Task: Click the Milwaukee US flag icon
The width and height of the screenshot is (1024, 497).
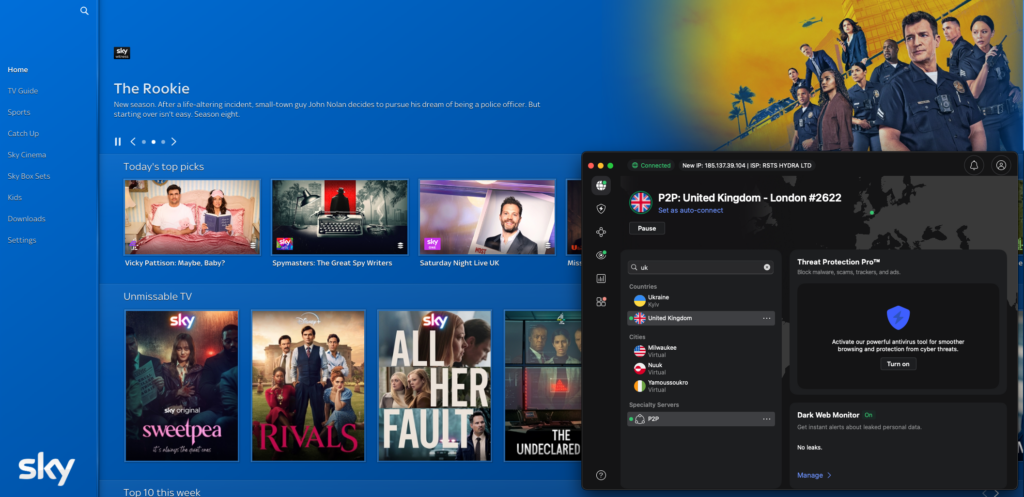Action: (x=640, y=351)
